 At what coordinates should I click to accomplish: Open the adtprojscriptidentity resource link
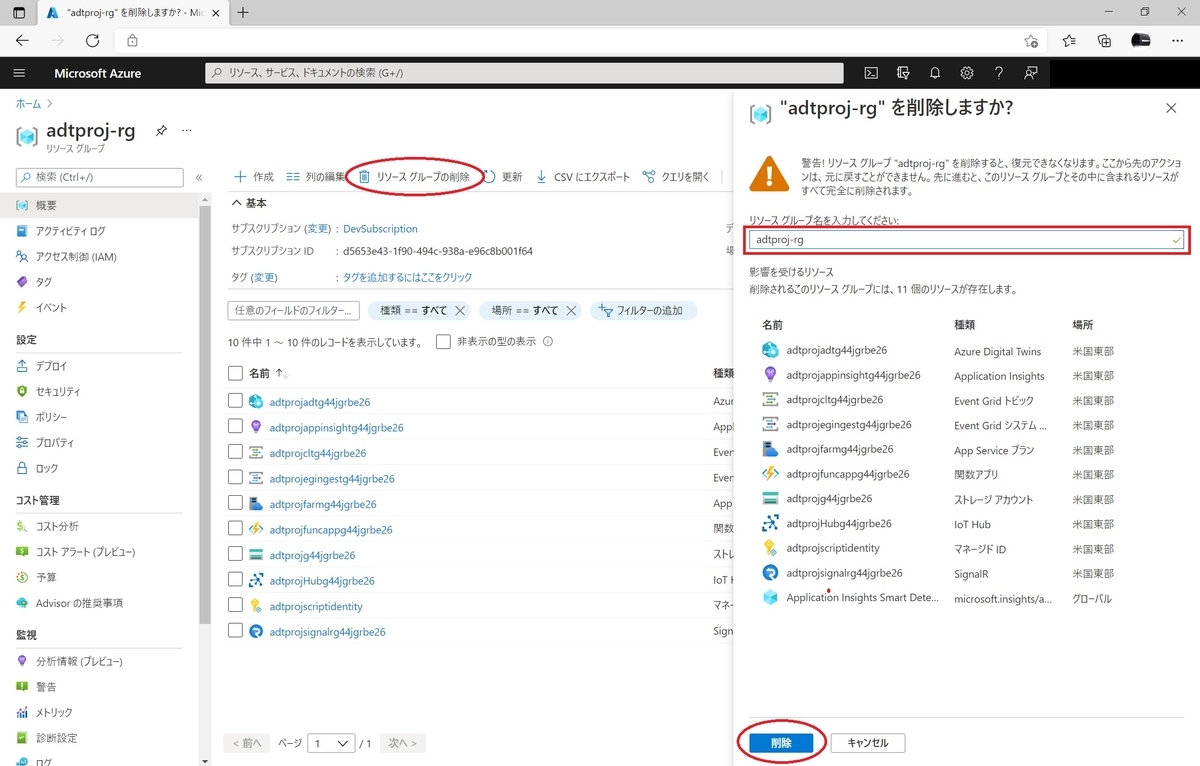tap(316, 606)
